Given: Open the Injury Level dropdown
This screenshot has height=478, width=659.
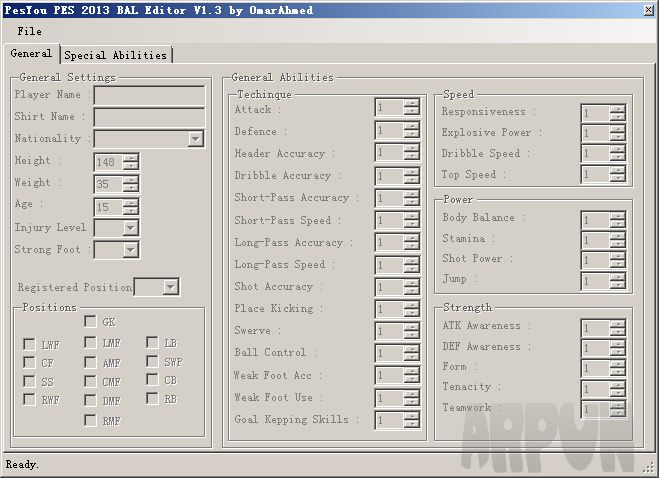Looking at the screenshot, I should pos(130,228).
